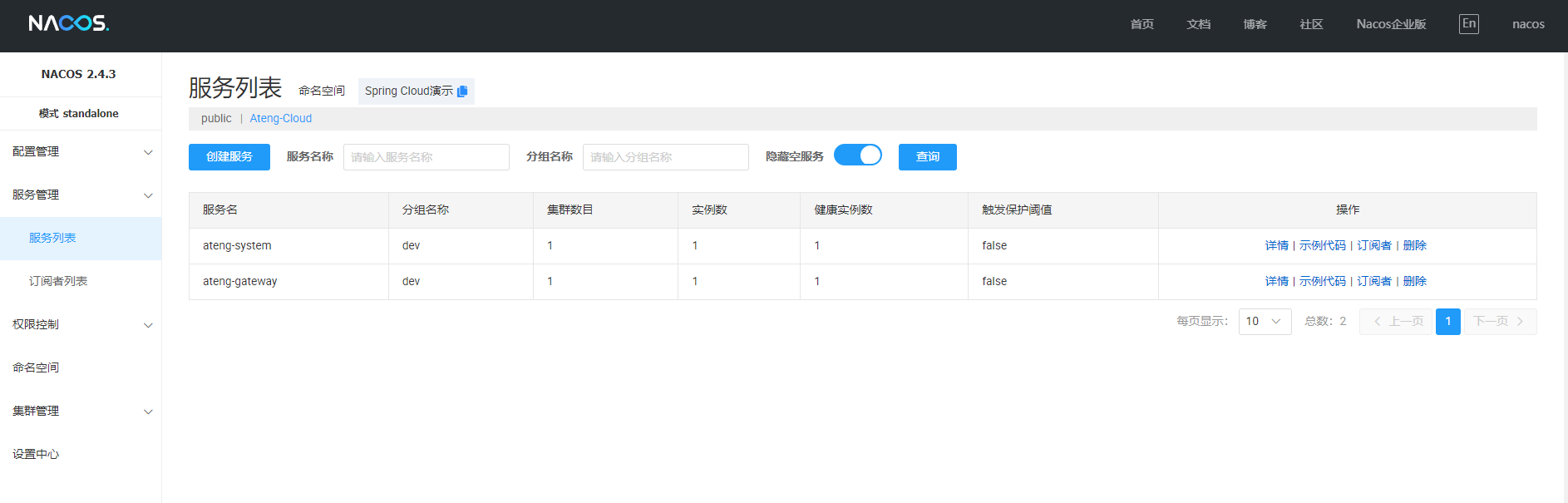Click the 创建服务 button

(x=229, y=157)
